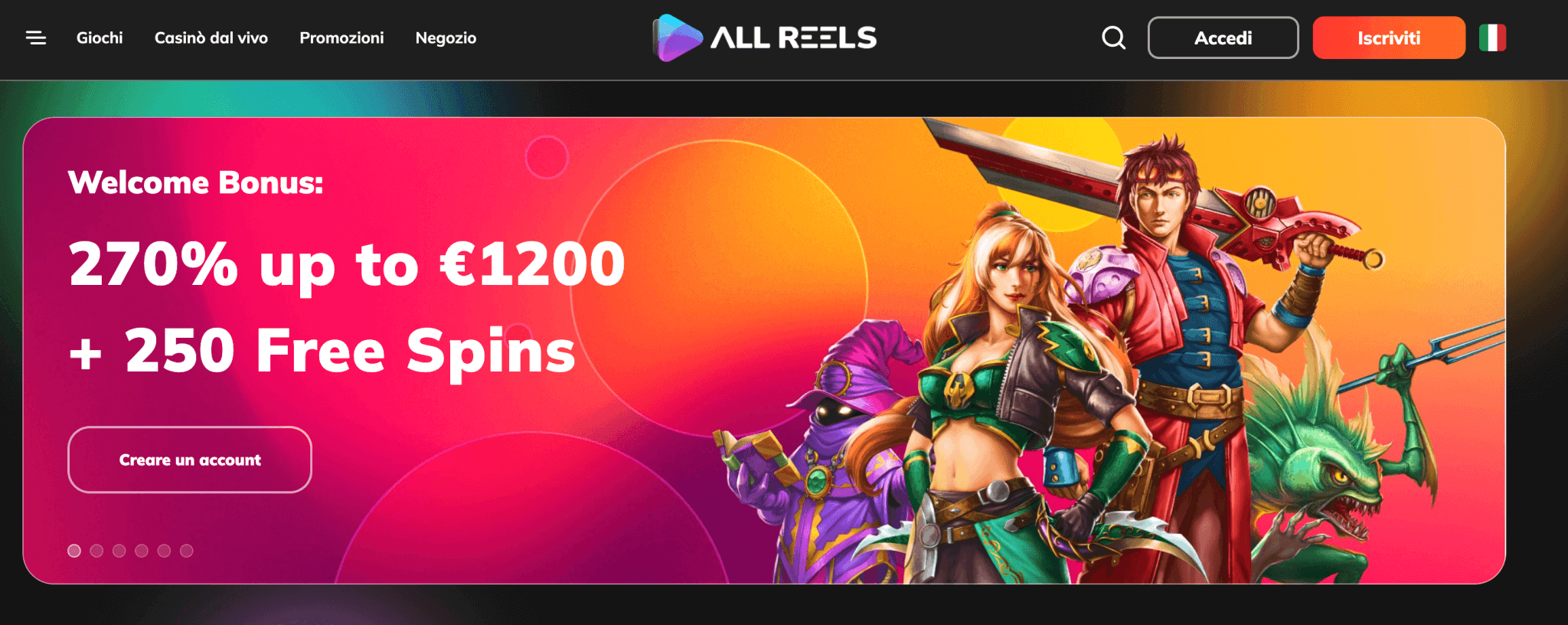Go to Promozioni page
The image size is (1568, 625).
[x=341, y=38]
